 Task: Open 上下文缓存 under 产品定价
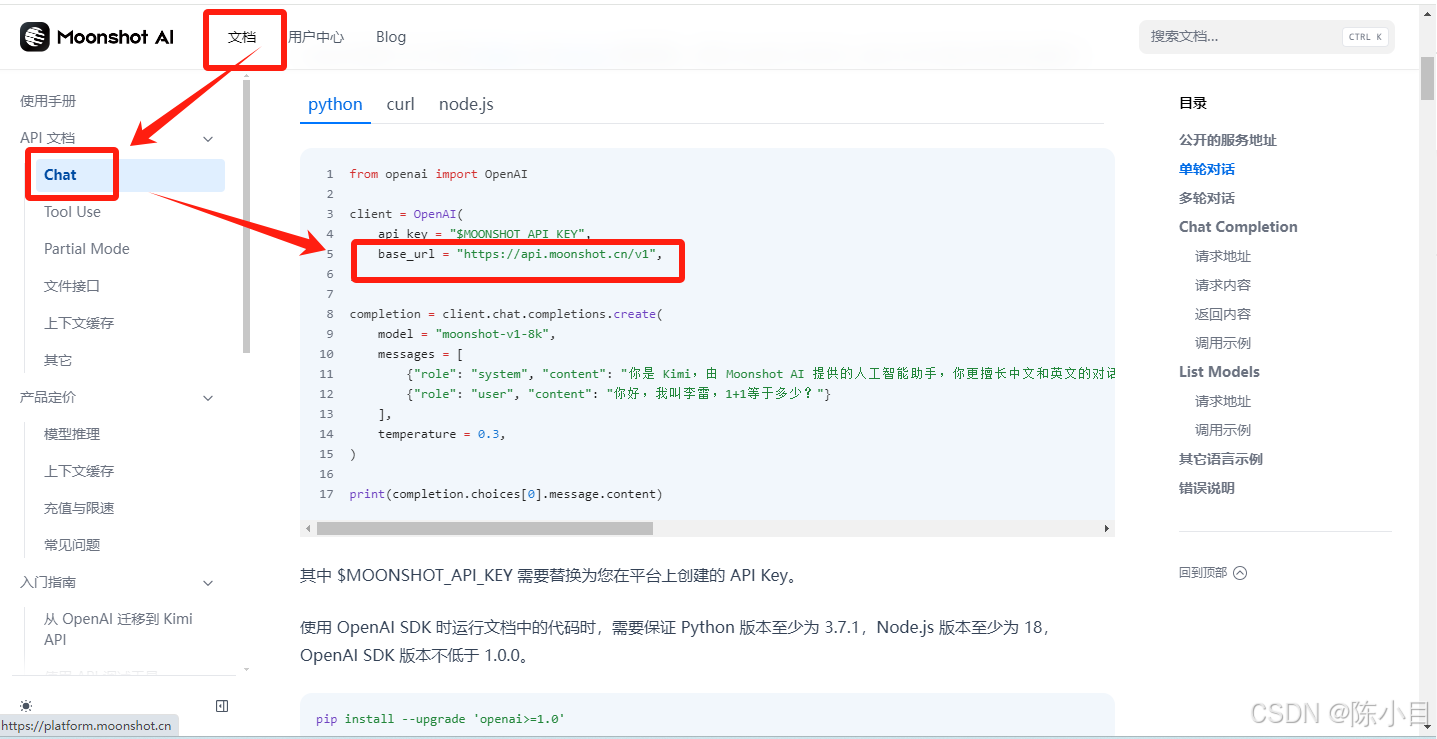[79, 471]
